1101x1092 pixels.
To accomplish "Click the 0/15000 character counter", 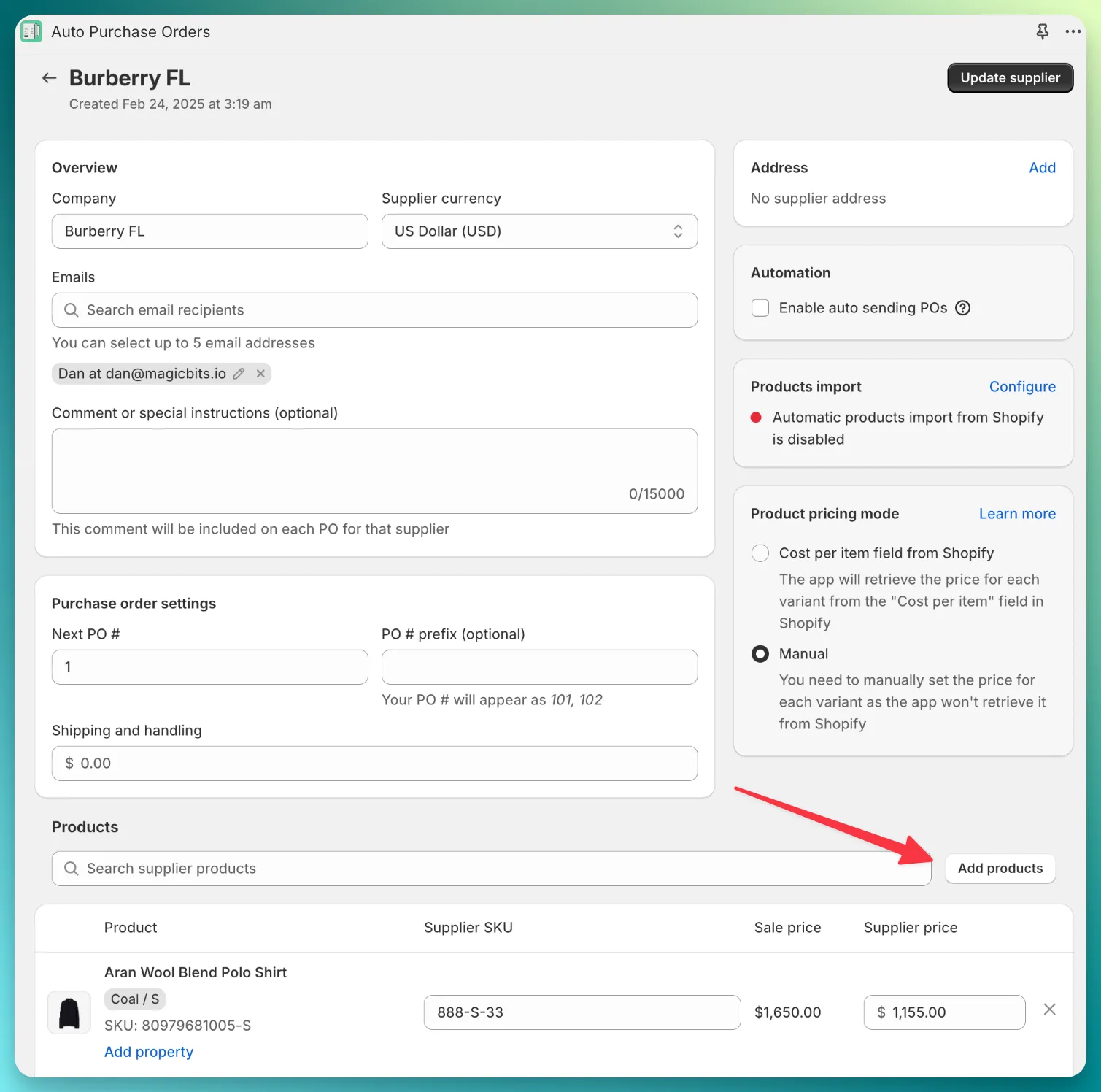I will (657, 494).
